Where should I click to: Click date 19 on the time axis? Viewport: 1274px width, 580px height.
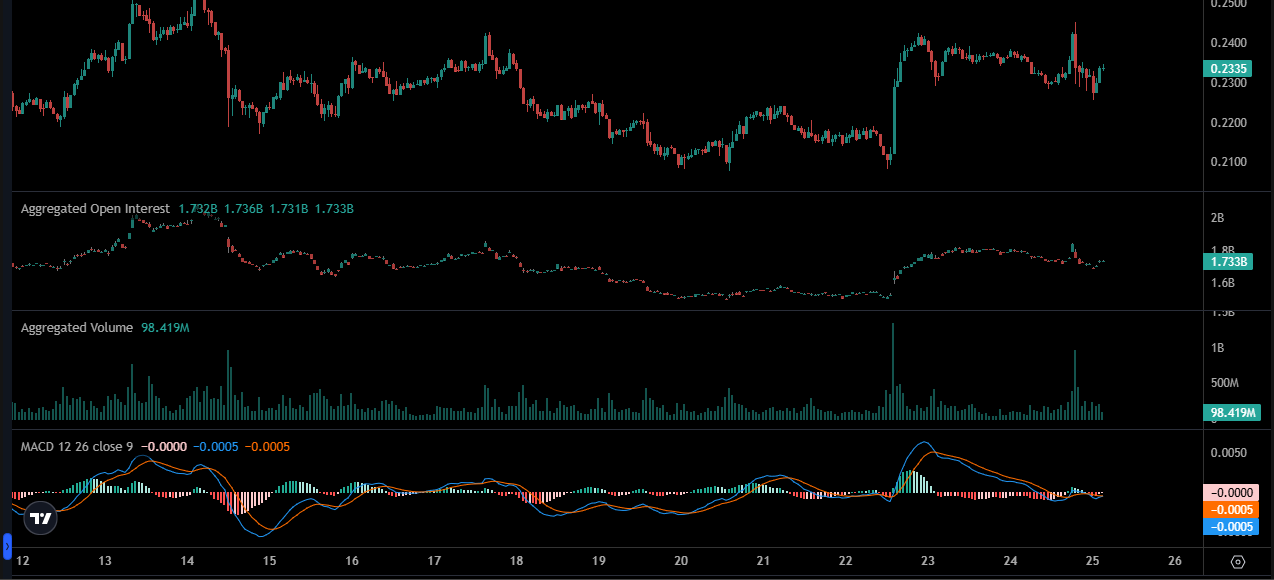tap(598, 561)
